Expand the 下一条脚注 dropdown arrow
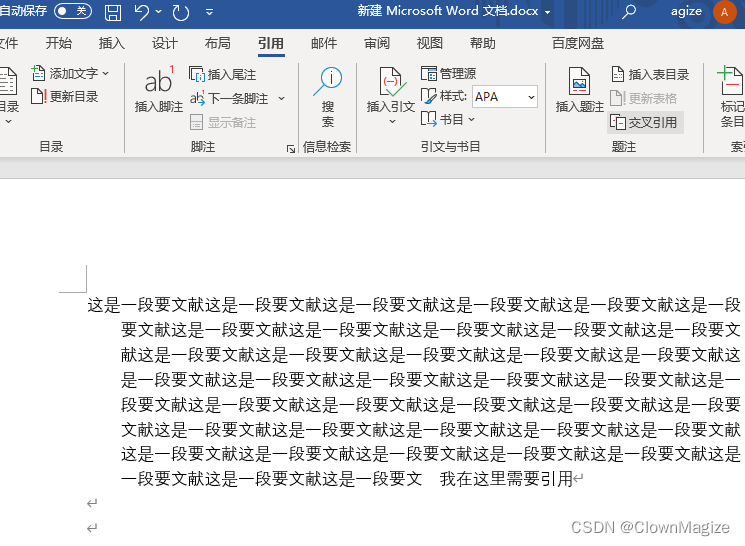Image resolution: width=745 pixels, height=546 pixels. point(281,98)
